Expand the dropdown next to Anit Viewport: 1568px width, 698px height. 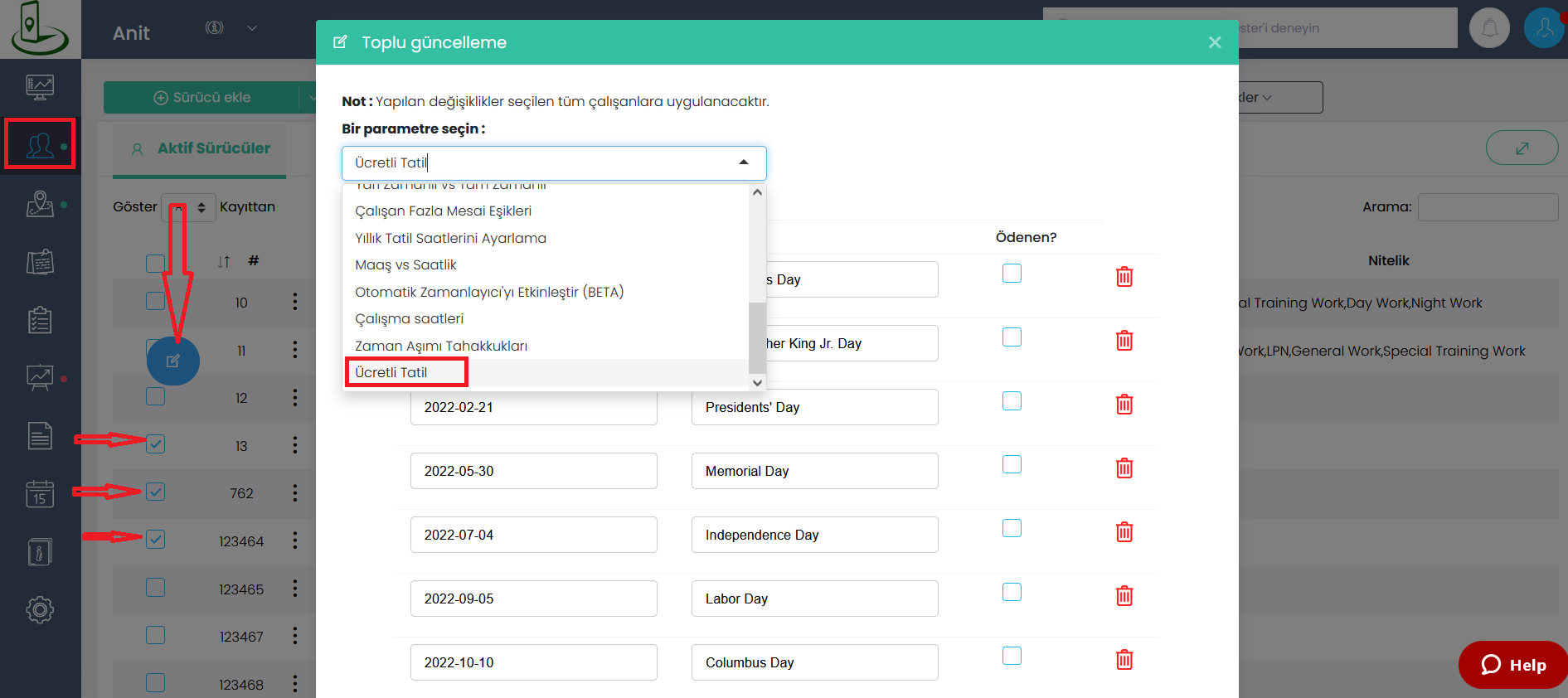pos(252,28)
